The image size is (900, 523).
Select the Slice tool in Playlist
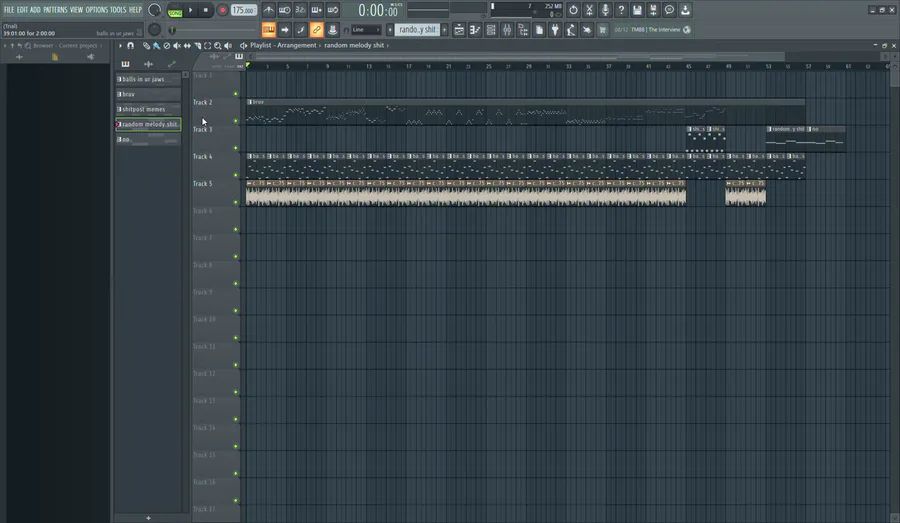(197, 45)
